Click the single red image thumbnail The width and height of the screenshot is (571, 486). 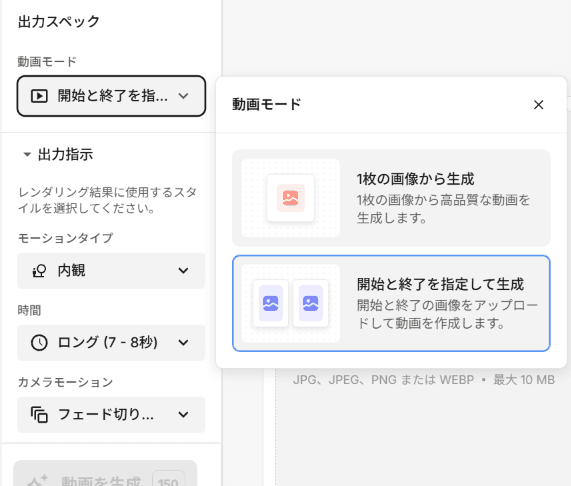click(290, 198)
